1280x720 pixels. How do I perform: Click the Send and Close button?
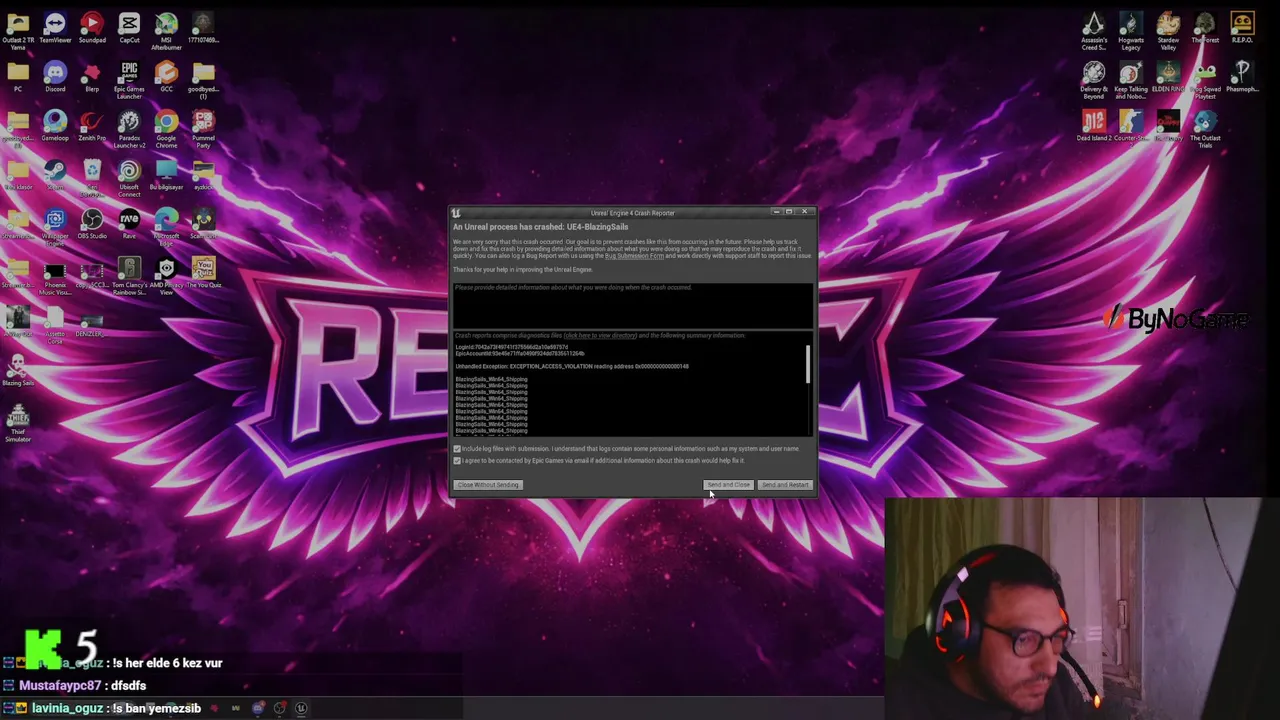pyautogui.click(x=728, y=485)
